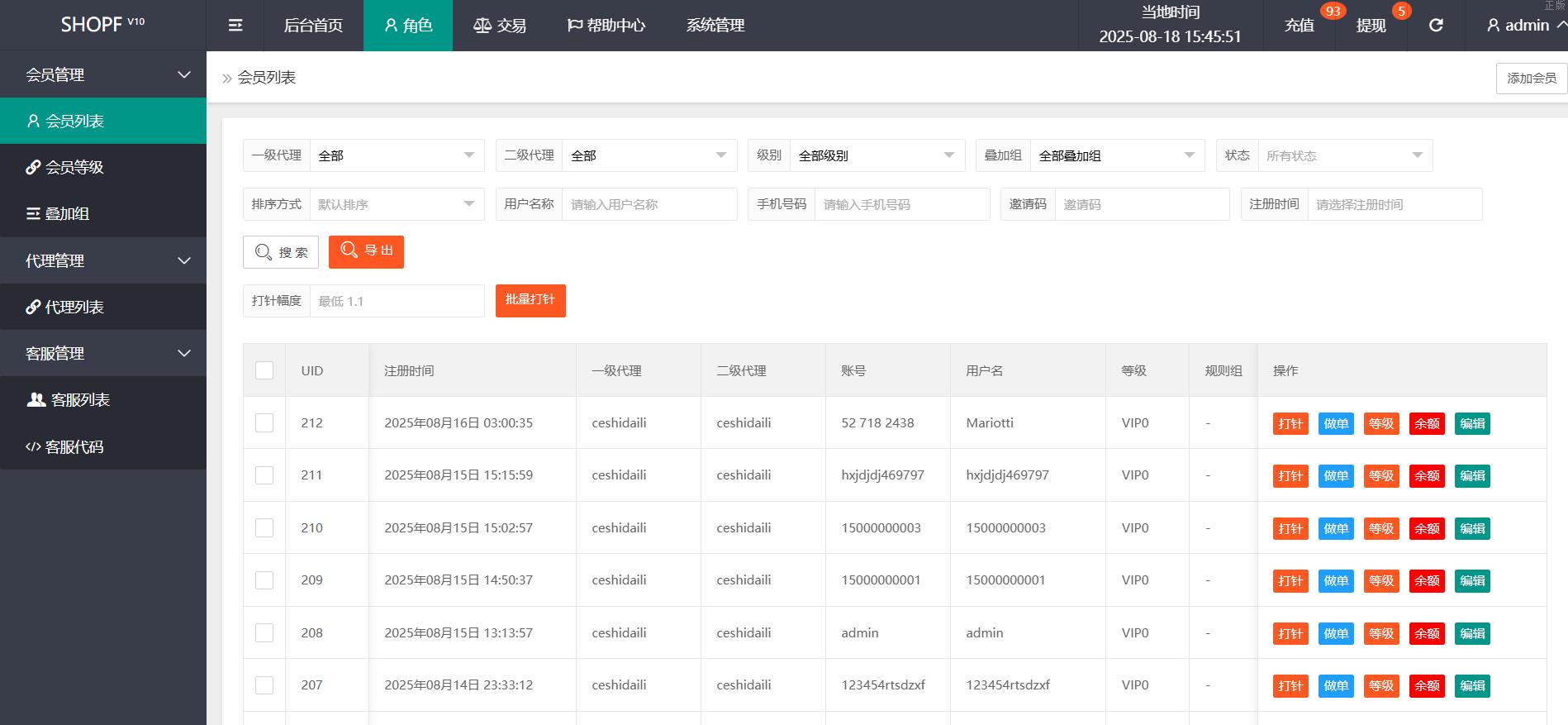The image size is (1568, 725).
Task: Open the 提现 withdrawal notifications
Action: [x=1371, y=26]
